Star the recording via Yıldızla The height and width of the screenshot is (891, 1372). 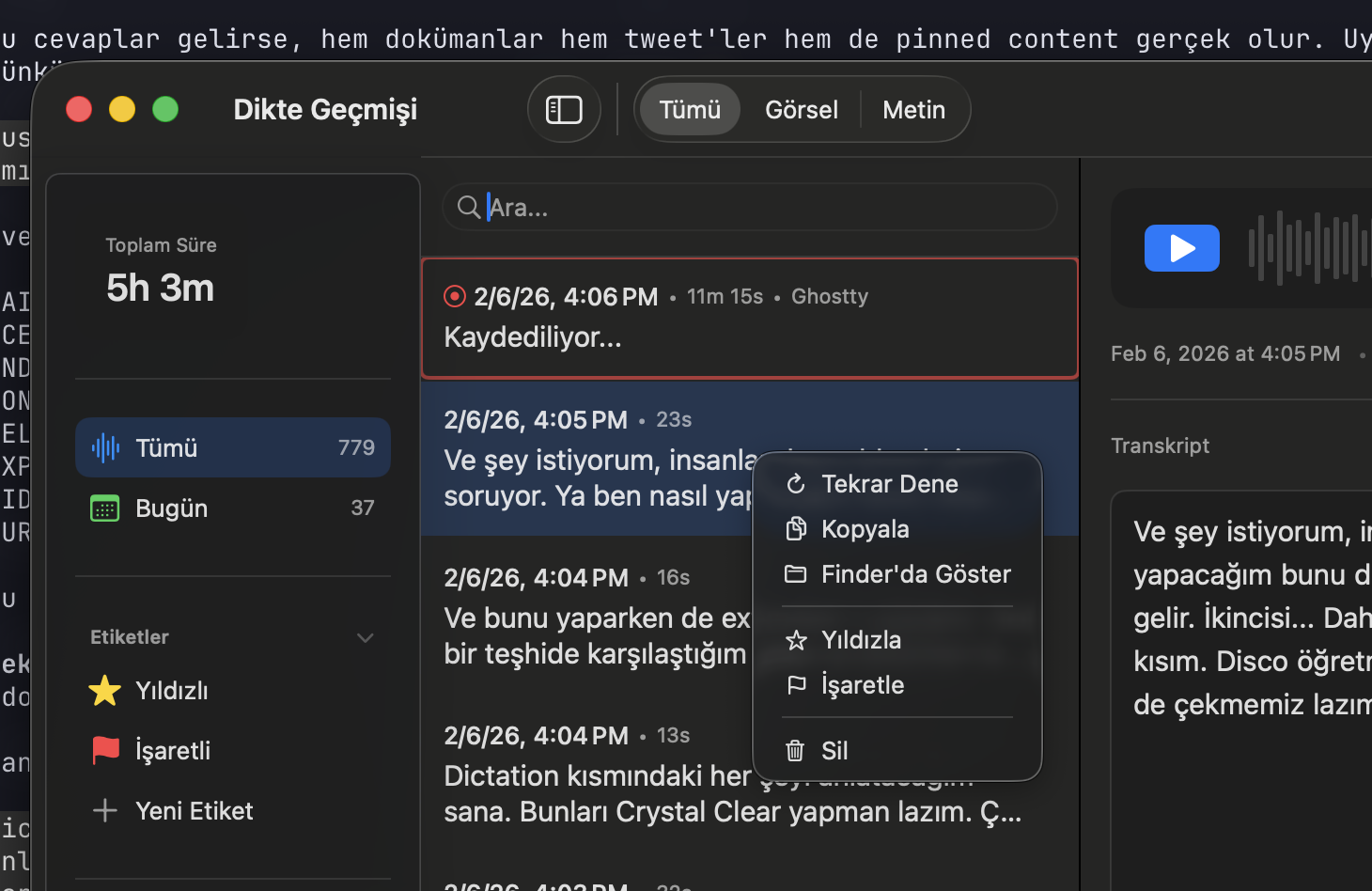[862, 639]
